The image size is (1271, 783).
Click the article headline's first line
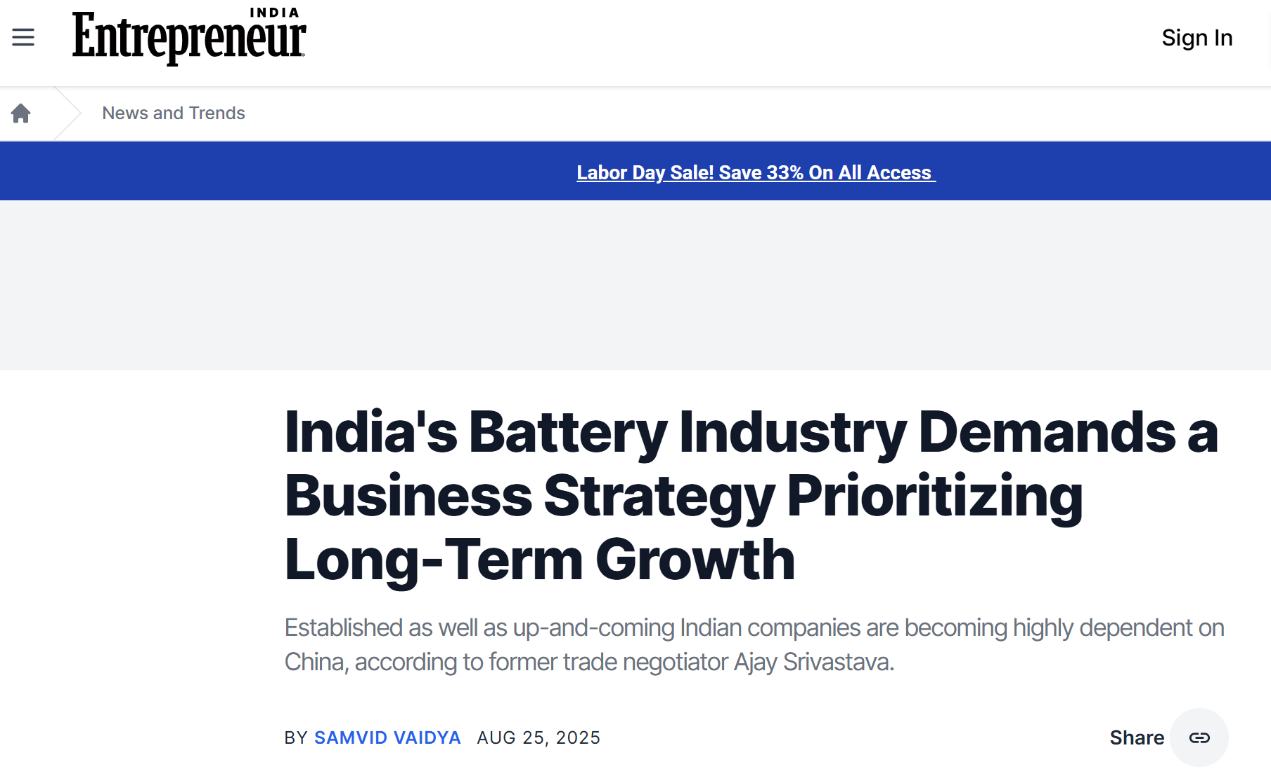(751, 433)
